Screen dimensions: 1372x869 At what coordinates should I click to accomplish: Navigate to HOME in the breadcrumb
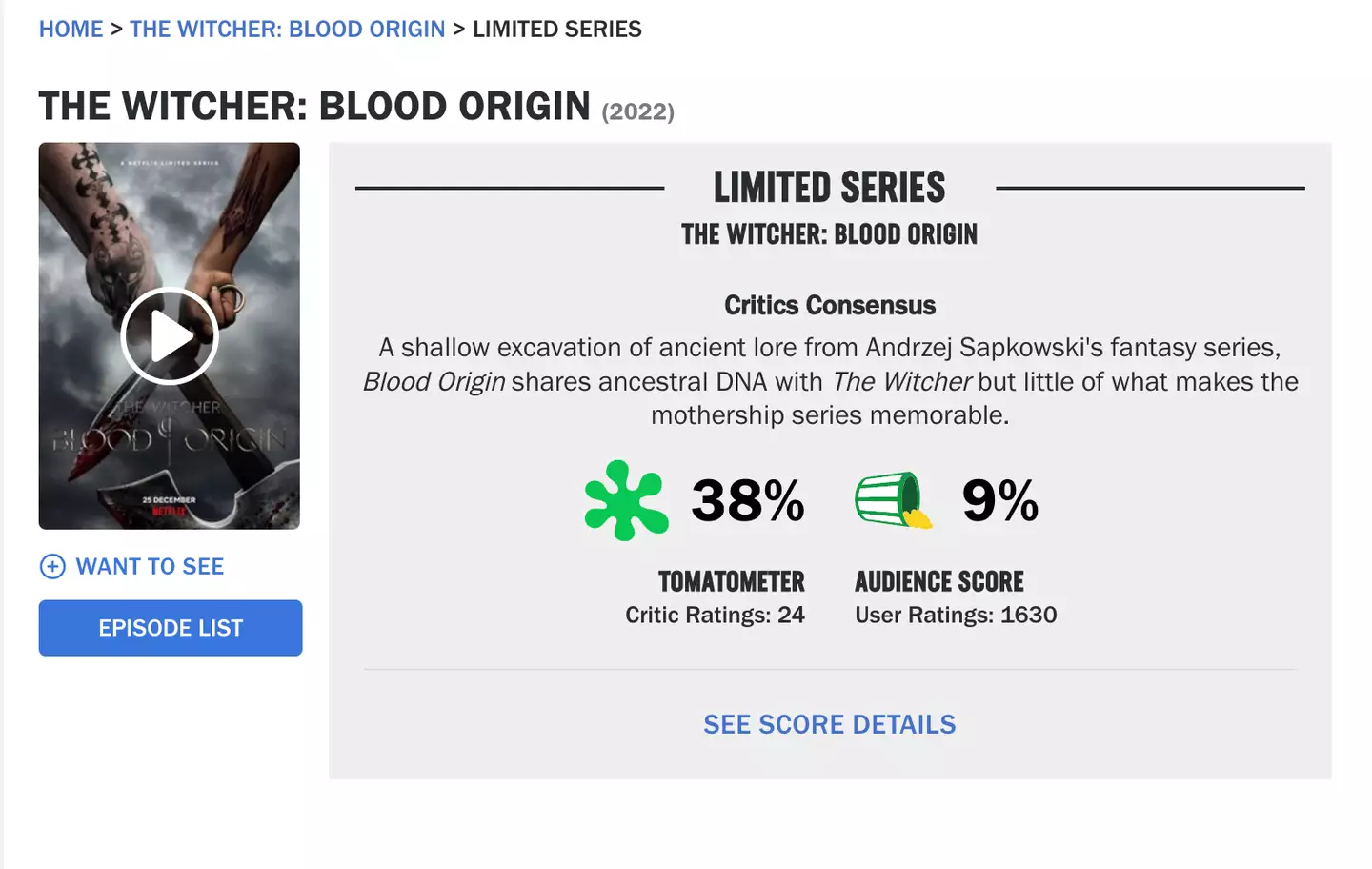[71, 29]
